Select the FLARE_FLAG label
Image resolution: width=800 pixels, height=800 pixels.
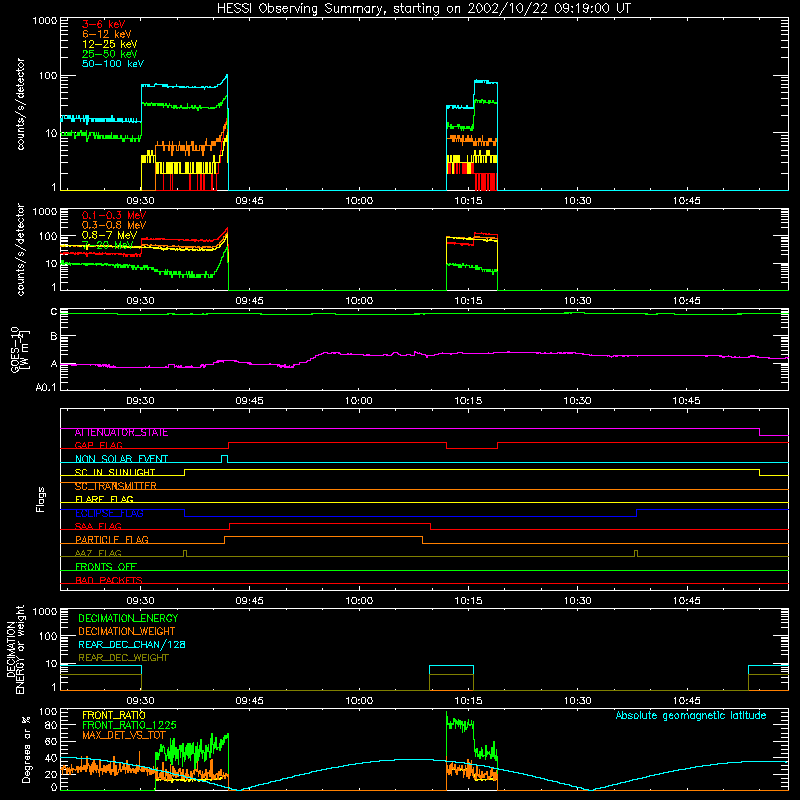pos(104,499)
